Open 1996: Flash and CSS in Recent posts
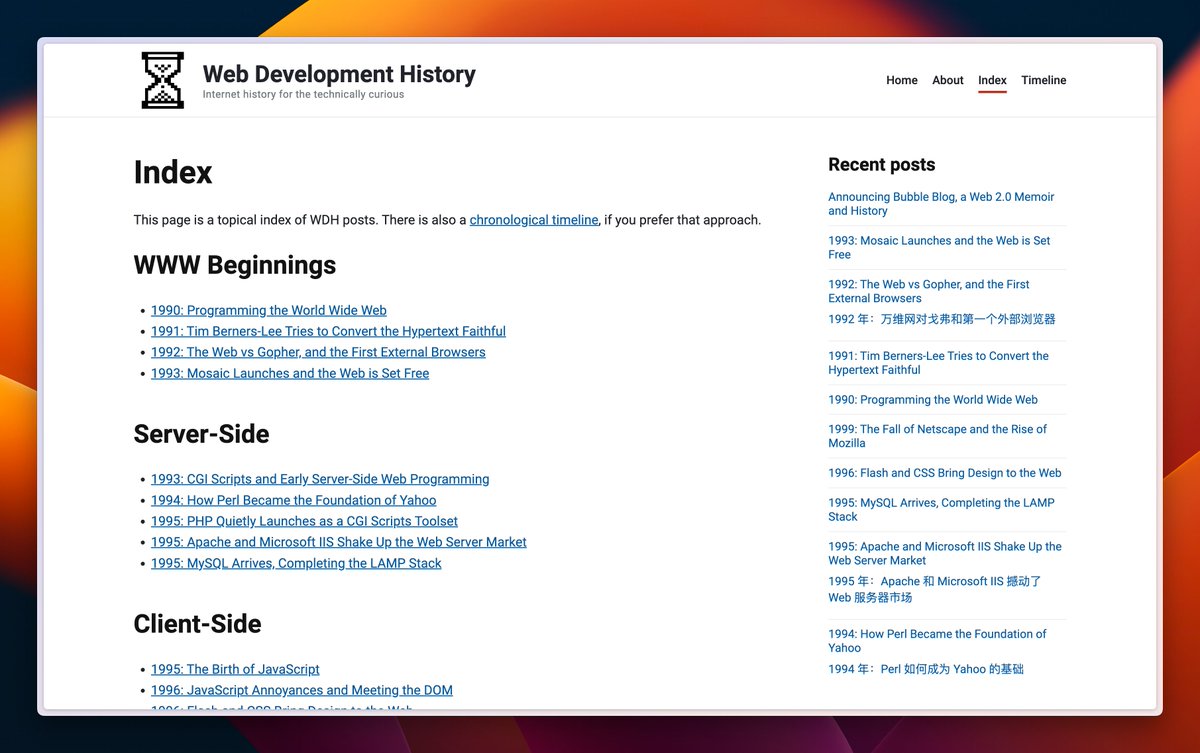Viewport: 1200px width, 753px height. pyautogui.click(x=945, y=473)
